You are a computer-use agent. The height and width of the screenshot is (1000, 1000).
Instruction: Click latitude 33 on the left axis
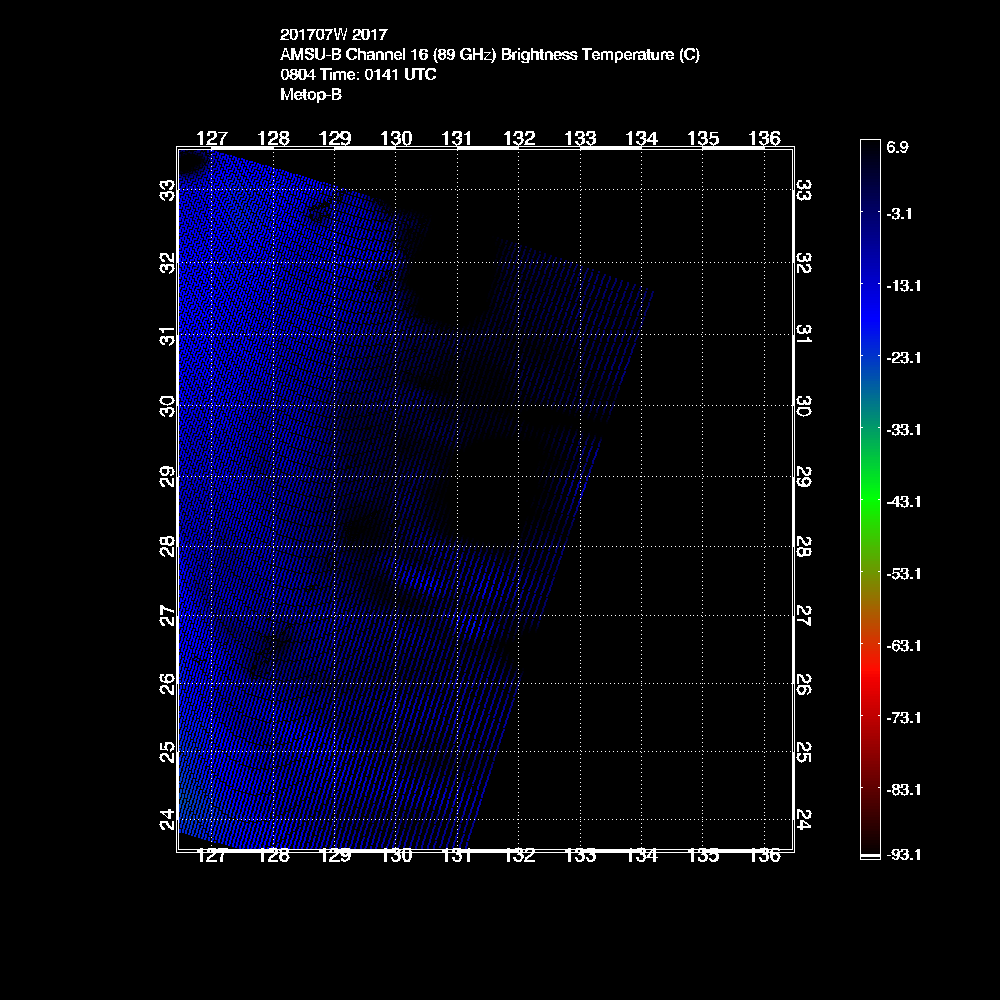pos(166,190)
